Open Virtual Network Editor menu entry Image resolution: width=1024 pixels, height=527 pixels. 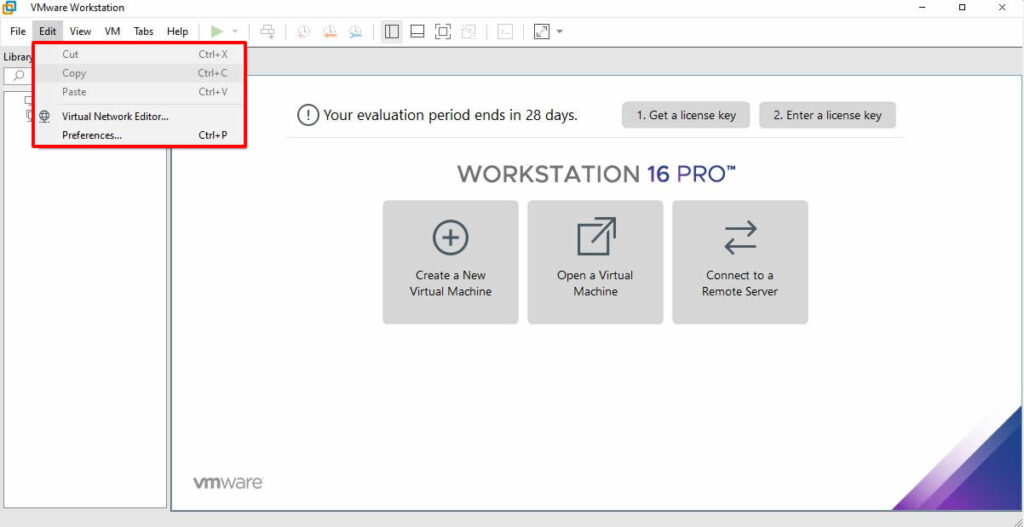(140, 117)
